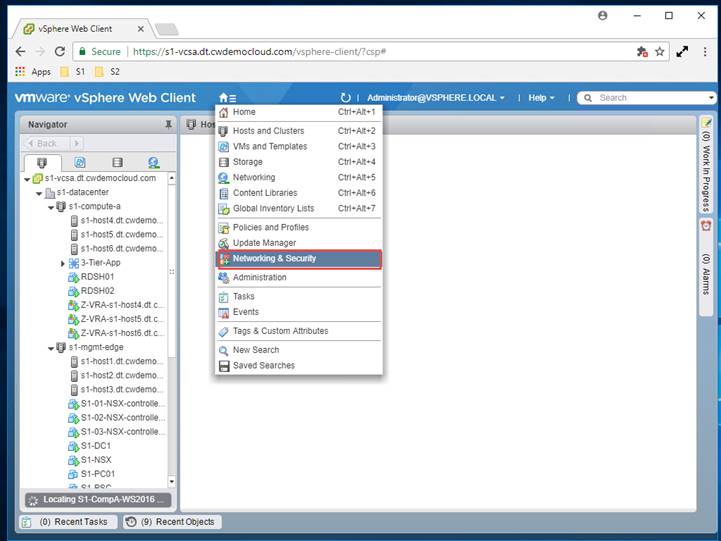This screenshot has width=721, height=541.
Task: Reload the browser page
Action: point(60,51)
